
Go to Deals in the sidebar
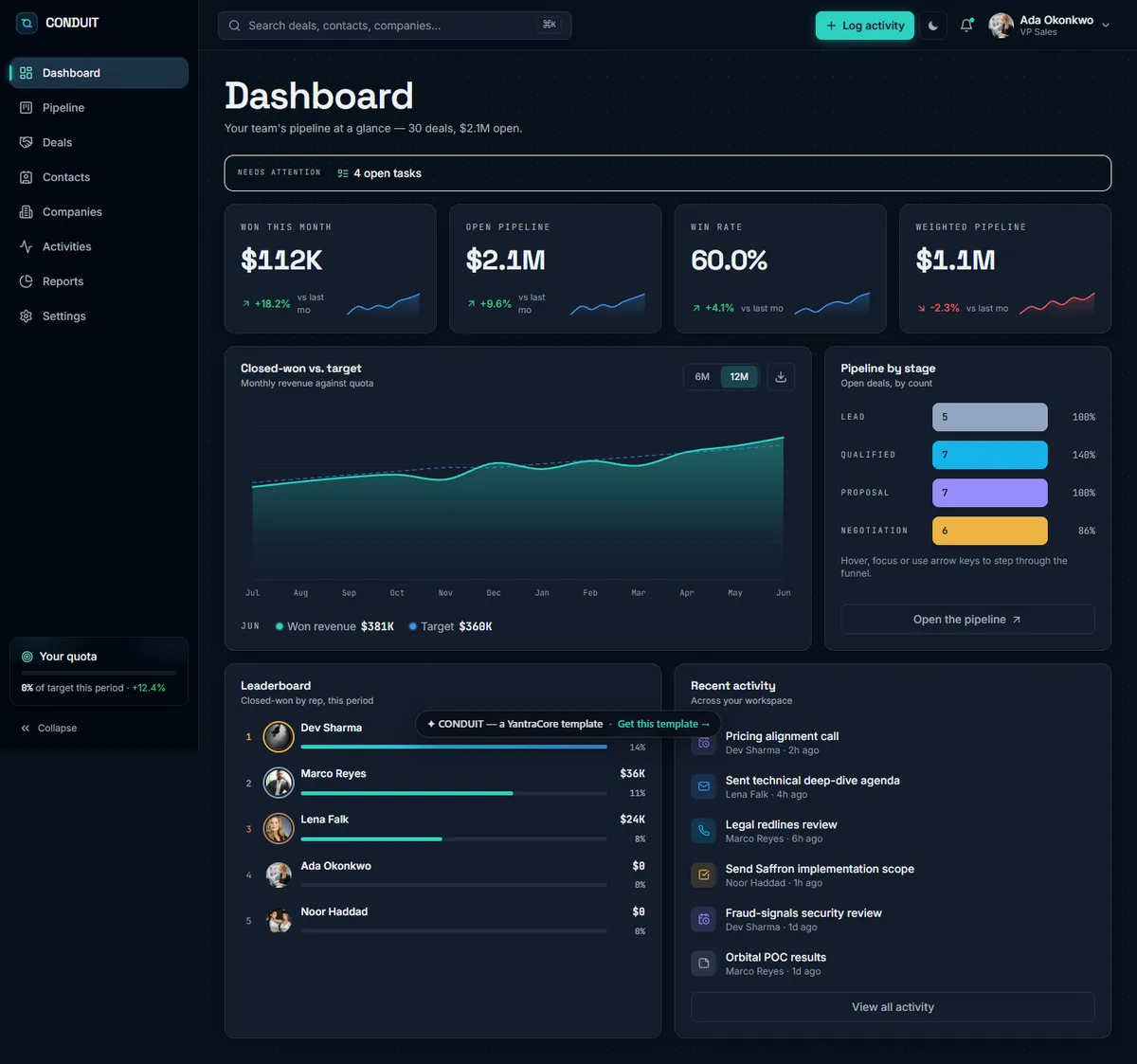point(99,142)
